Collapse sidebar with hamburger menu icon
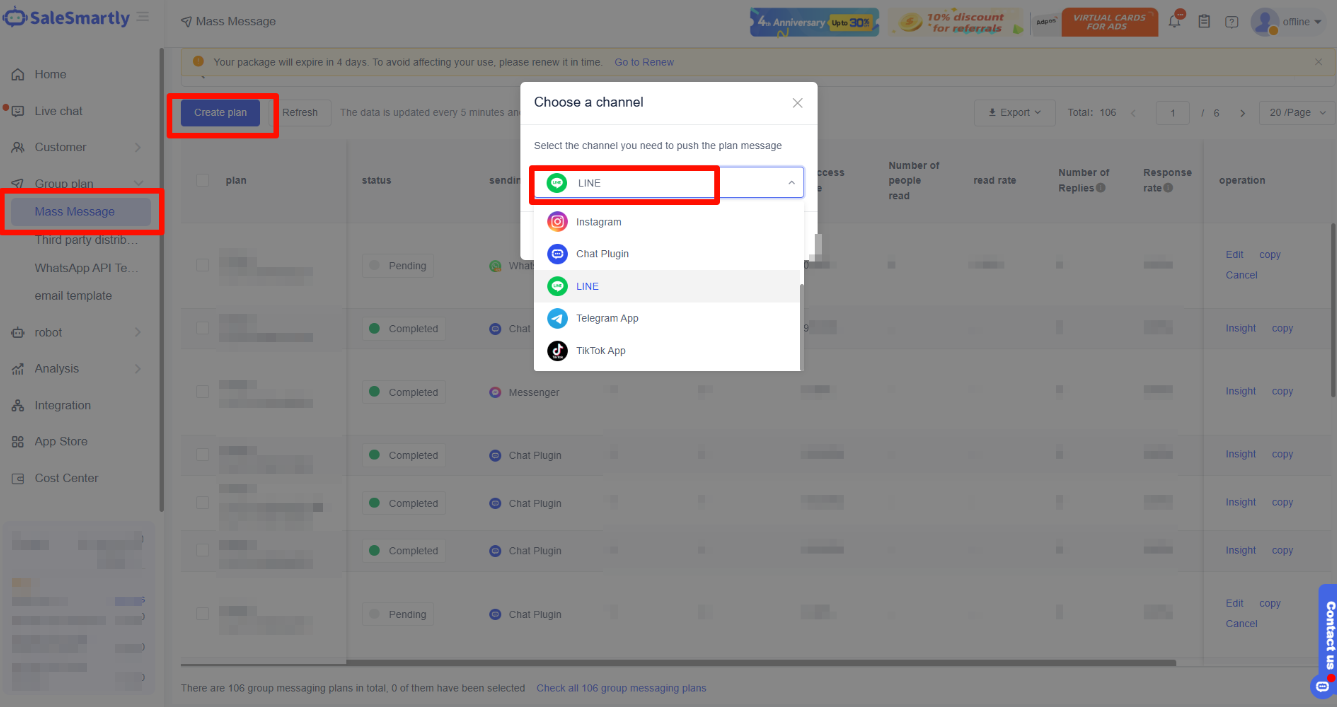Image resolution: width=1337 pixels, height=707 pixels. click(143, 17)
